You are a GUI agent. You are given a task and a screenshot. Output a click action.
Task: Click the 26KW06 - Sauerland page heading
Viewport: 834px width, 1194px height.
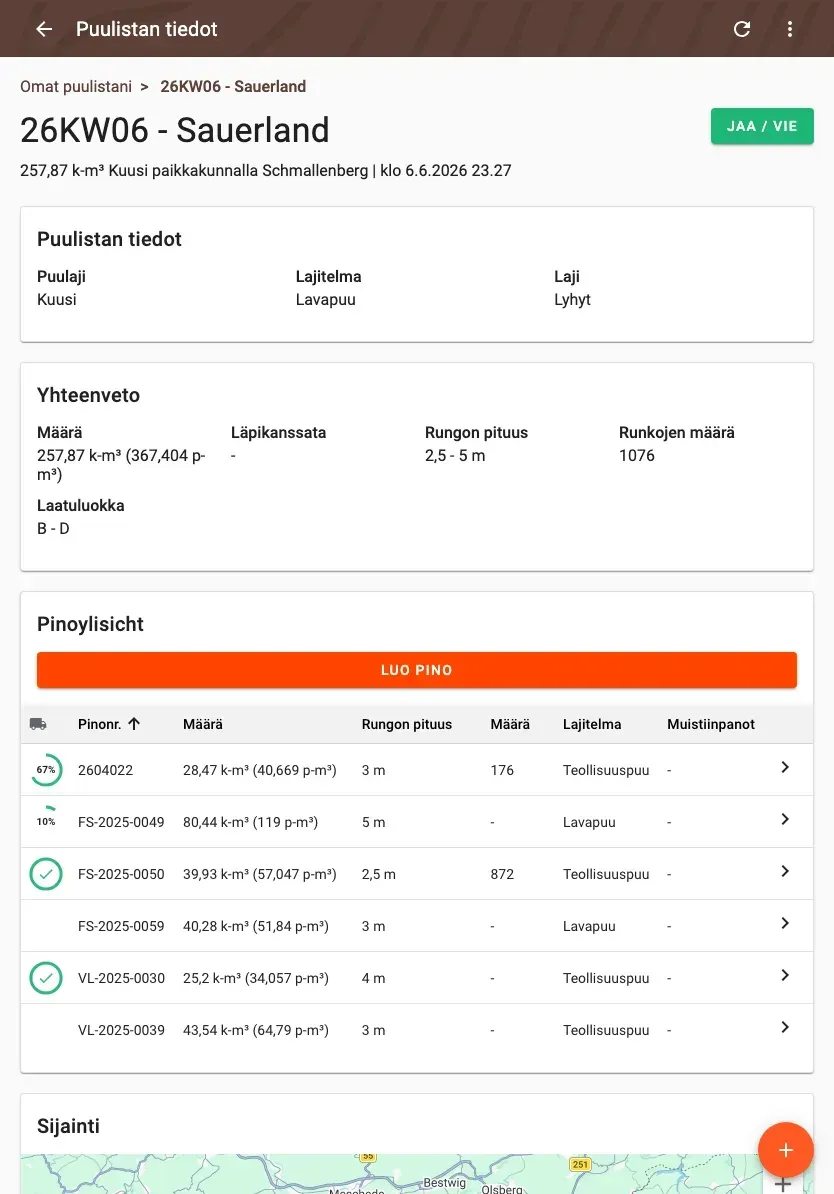[174, 130]
